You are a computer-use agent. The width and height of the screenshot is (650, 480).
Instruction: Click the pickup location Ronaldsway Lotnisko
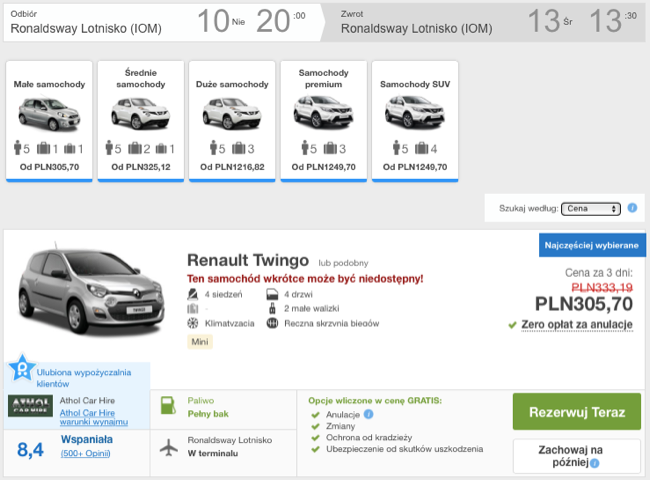pyautogui.click(x=86, y=29)
